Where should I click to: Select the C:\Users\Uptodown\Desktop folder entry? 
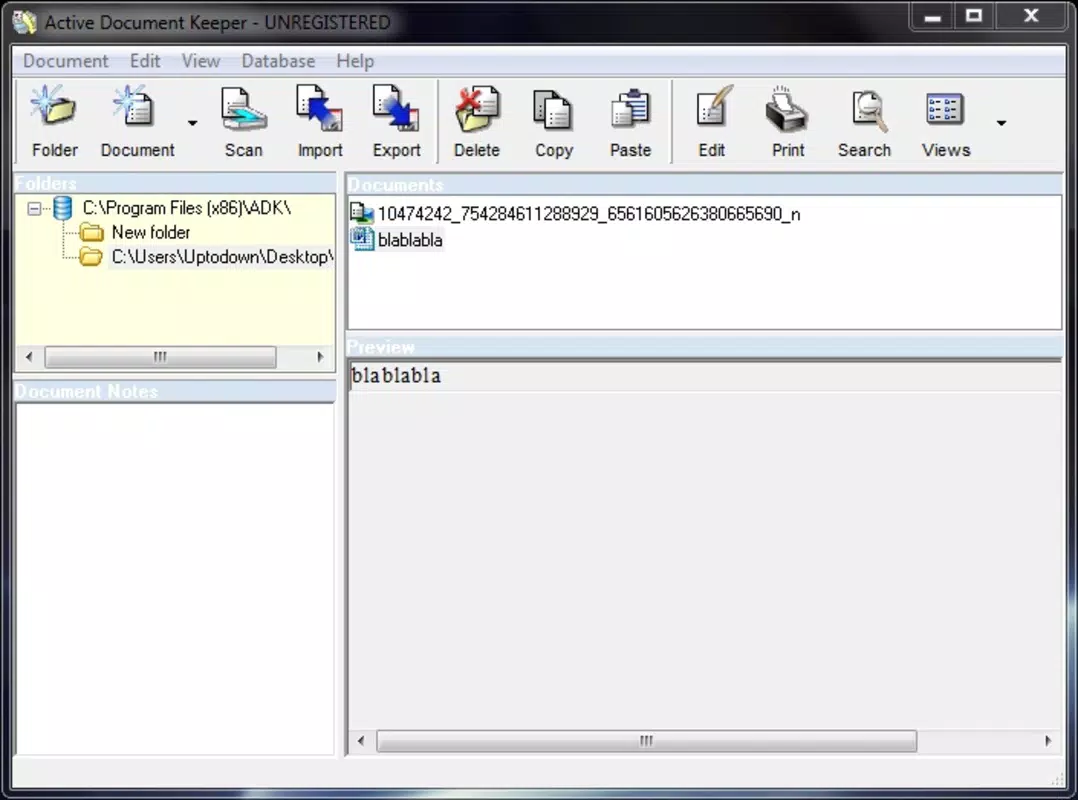click(x=221, y=257)
